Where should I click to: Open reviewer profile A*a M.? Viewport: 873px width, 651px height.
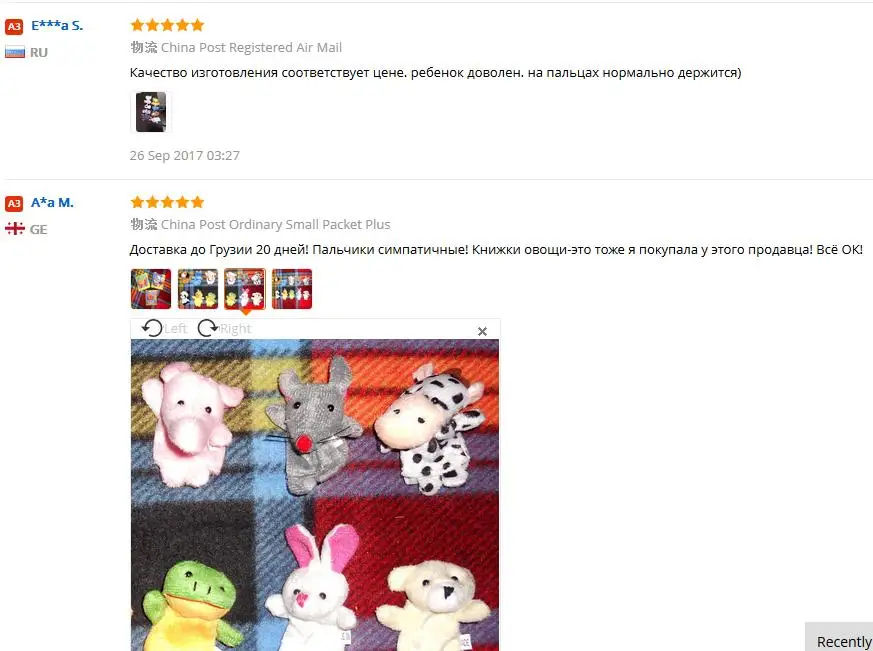click(52, 203)
